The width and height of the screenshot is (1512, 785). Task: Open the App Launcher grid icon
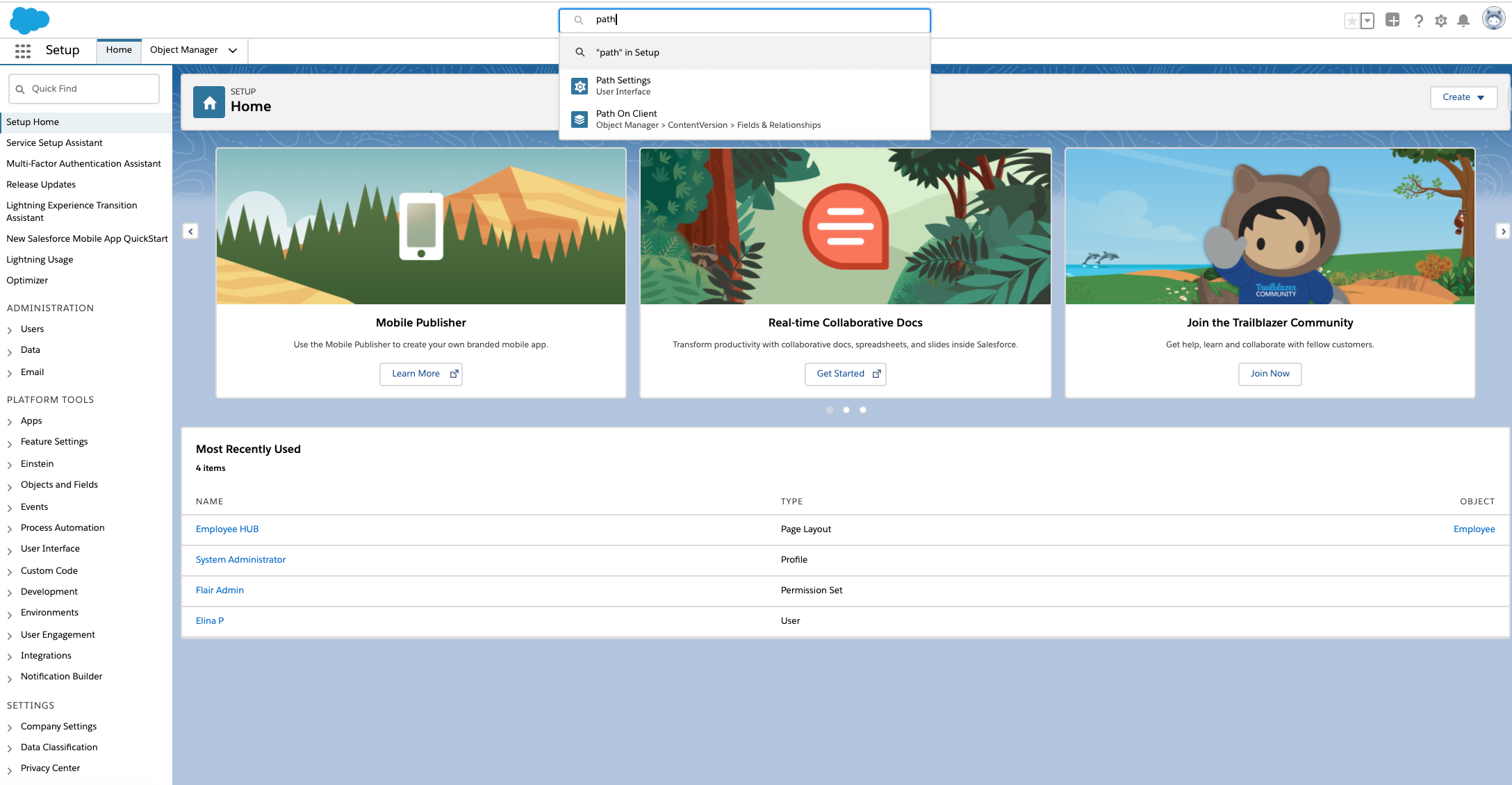click(x=23, y=51)
